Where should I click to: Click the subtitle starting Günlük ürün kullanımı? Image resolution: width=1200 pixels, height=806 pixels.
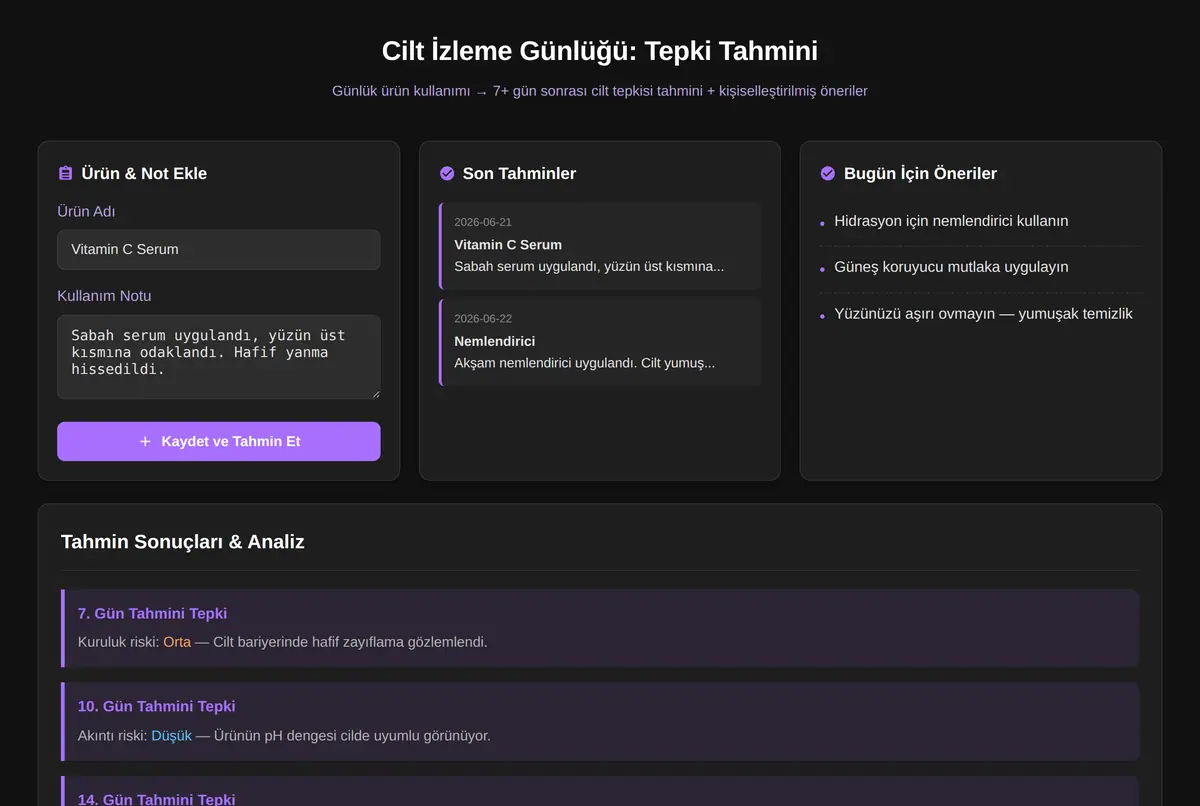pyautogui.click(x=600, y=91)
